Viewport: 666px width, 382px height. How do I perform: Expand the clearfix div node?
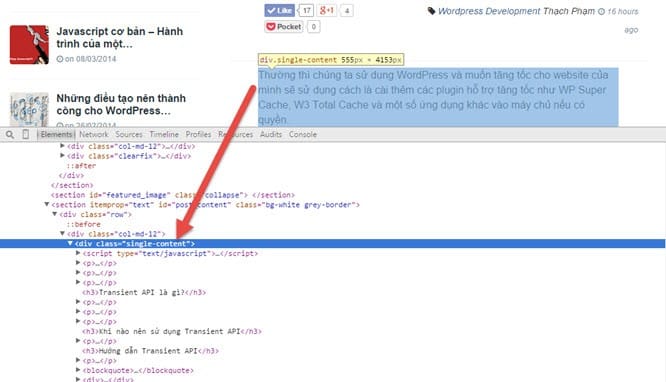pyautogui.click(x=62, y=156)
